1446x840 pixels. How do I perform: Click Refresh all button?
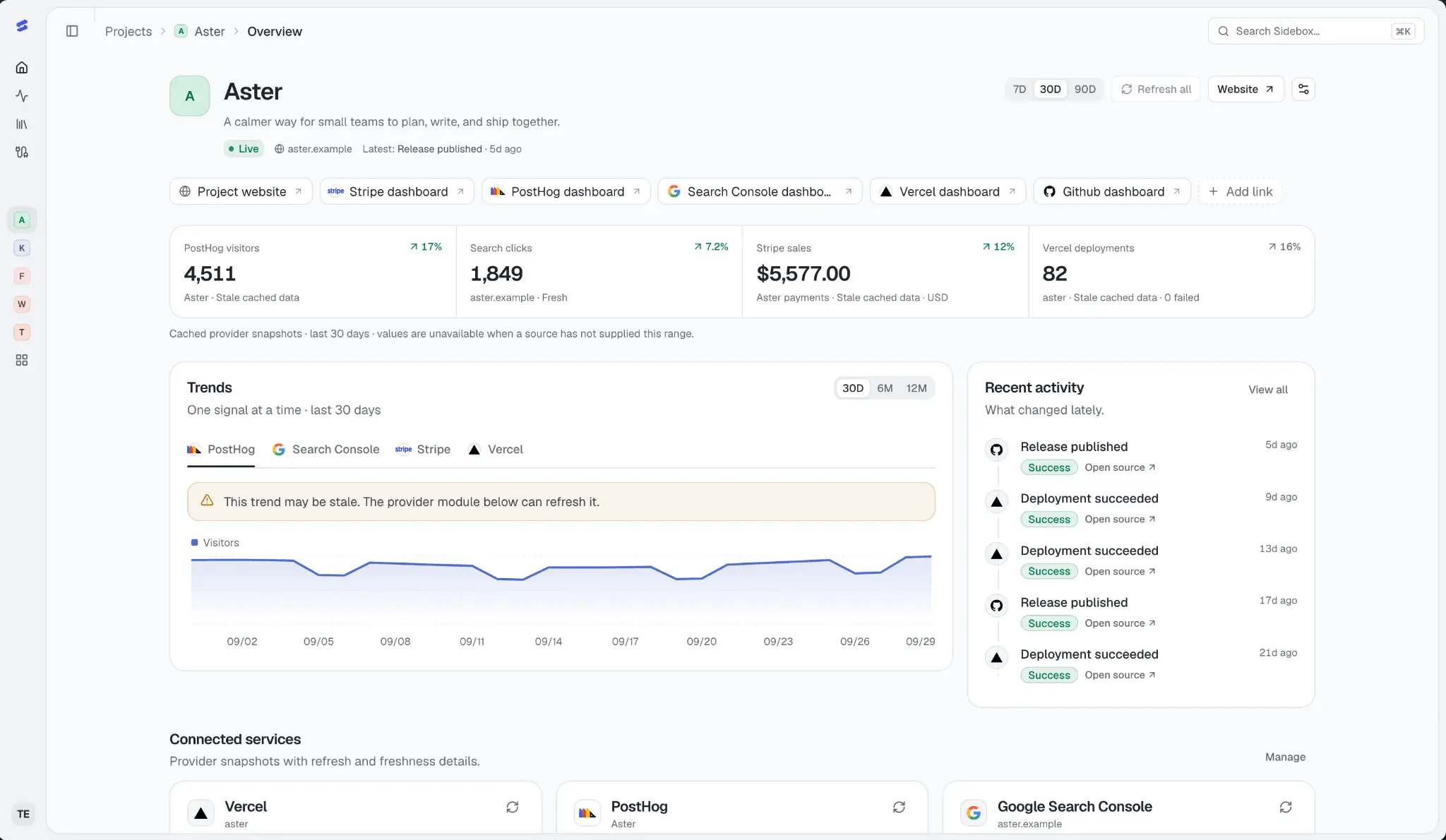(1156, 90)
